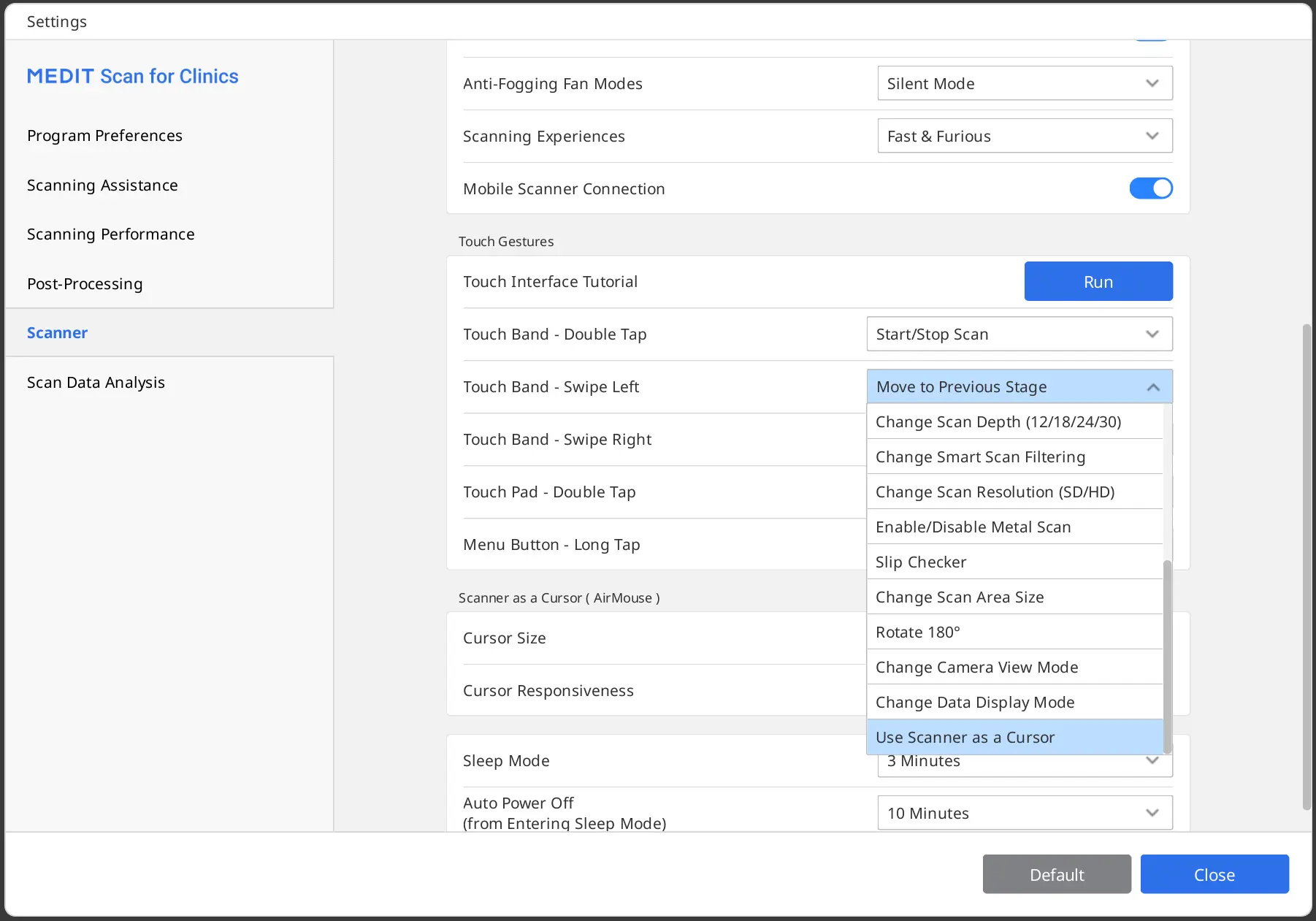
Task: Toggle the Mobile Scanner Connection switch
Action: 1151,188
